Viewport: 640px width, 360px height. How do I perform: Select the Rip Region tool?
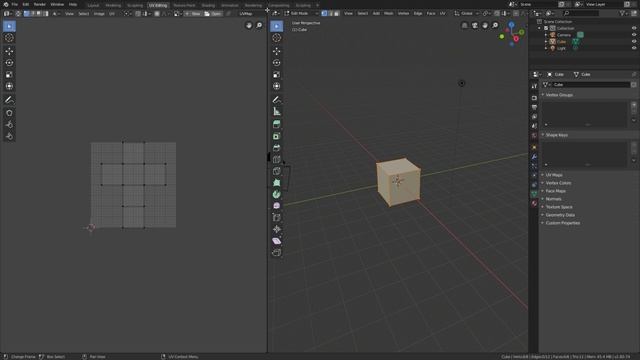pos(276,253)
